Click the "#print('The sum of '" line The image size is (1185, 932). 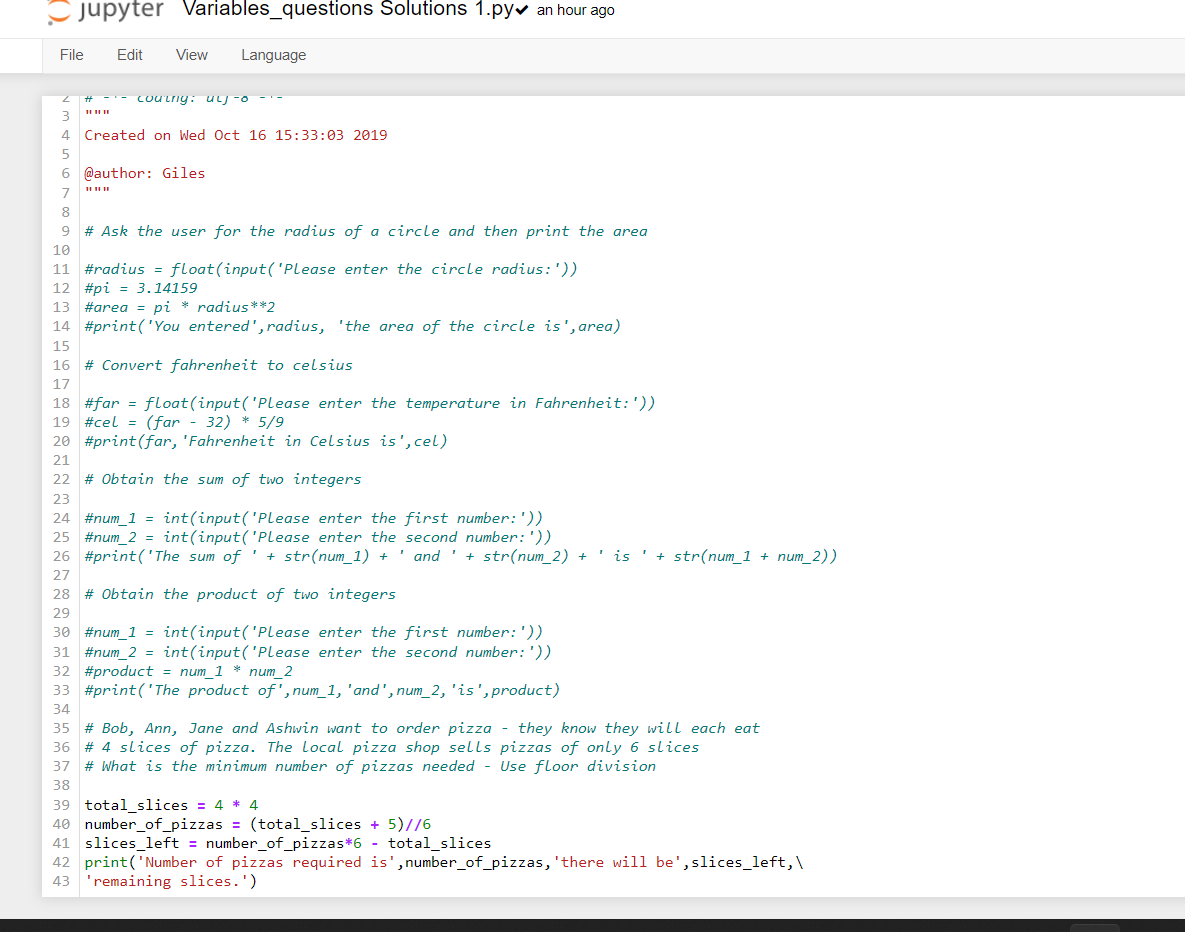(461, 556)
